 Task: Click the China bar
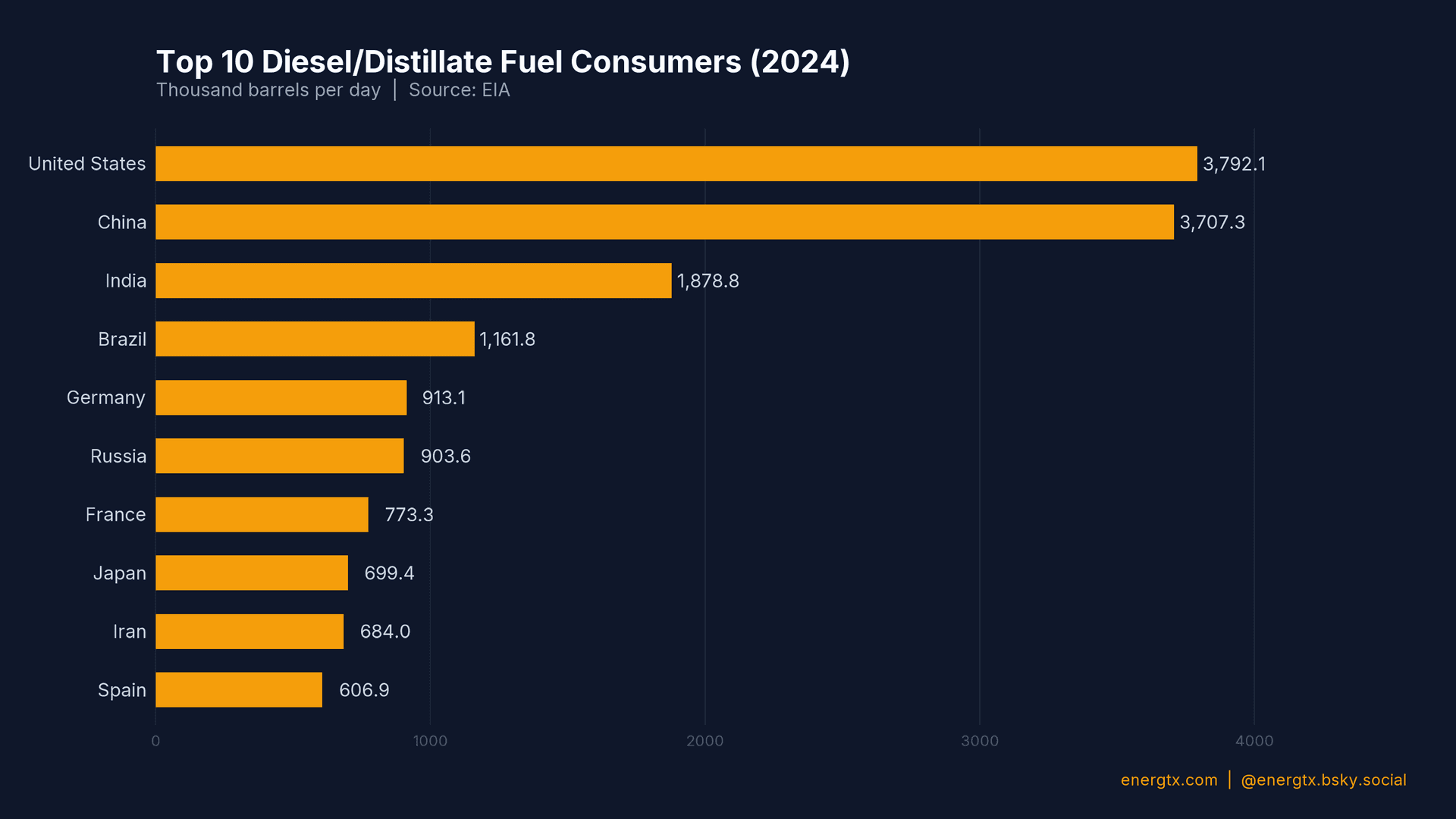(x=664, y=222)
